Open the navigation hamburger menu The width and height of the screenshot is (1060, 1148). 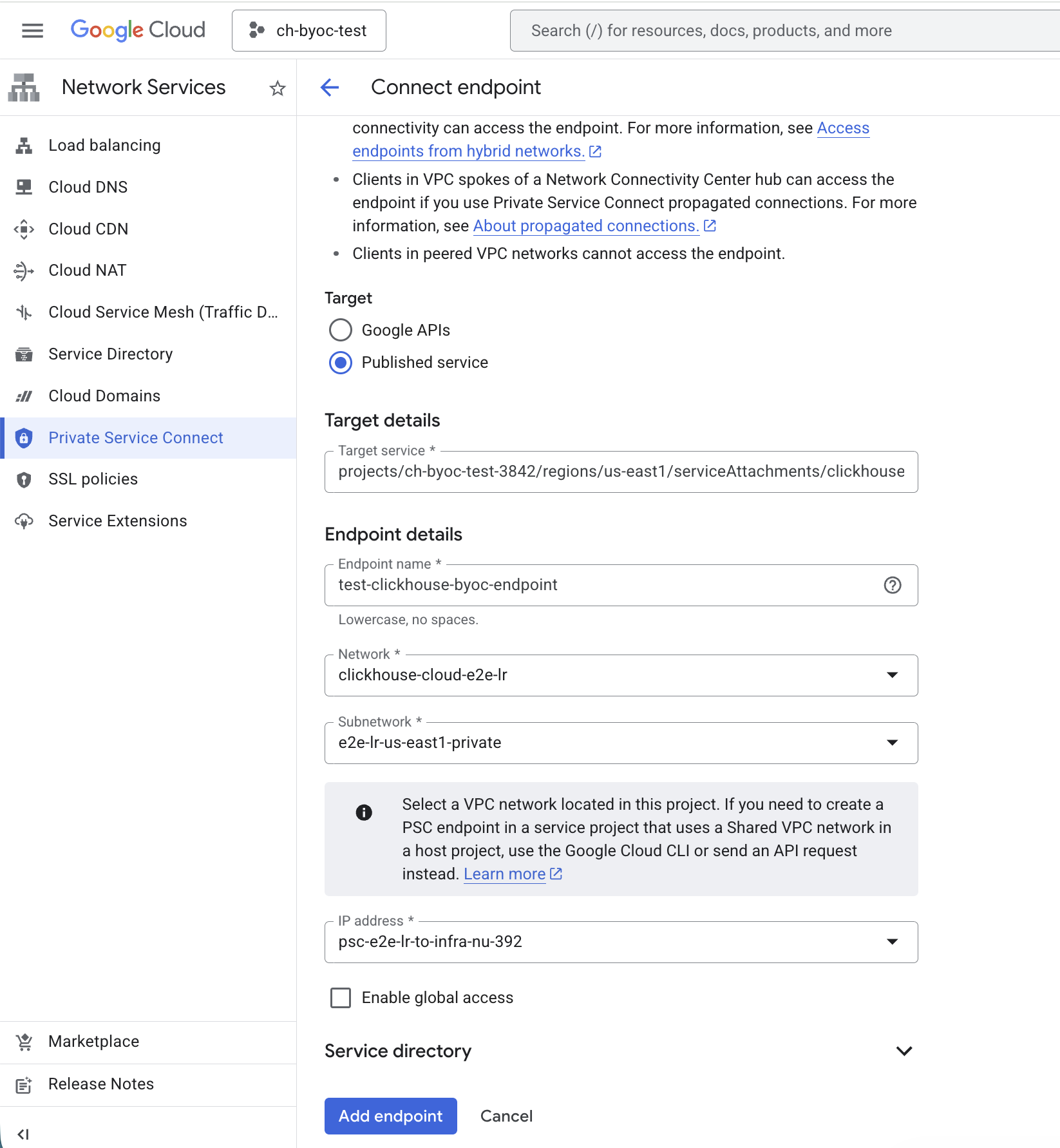(32, 30)
